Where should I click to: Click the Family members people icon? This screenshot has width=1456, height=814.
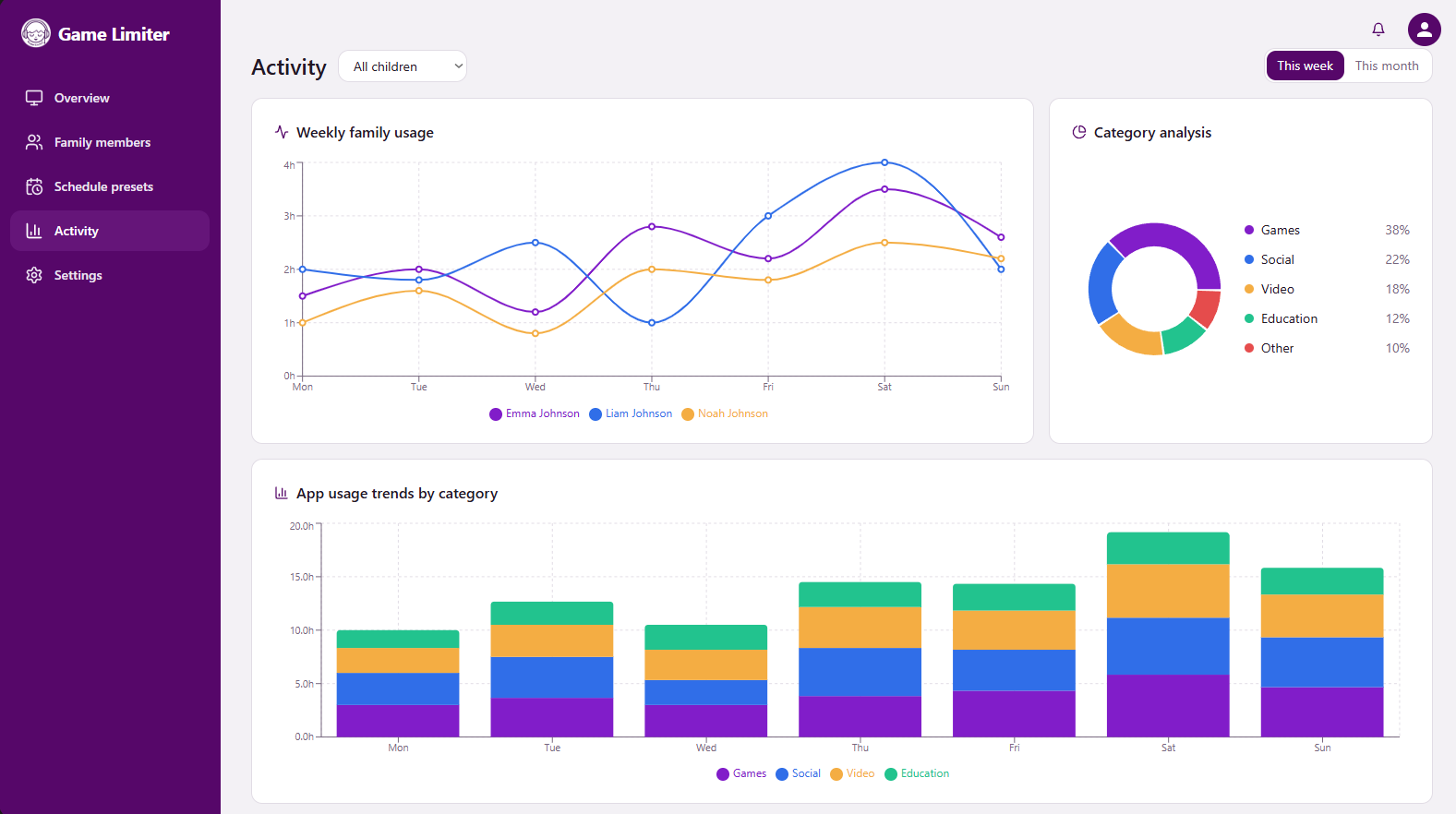tap(34, 142)
